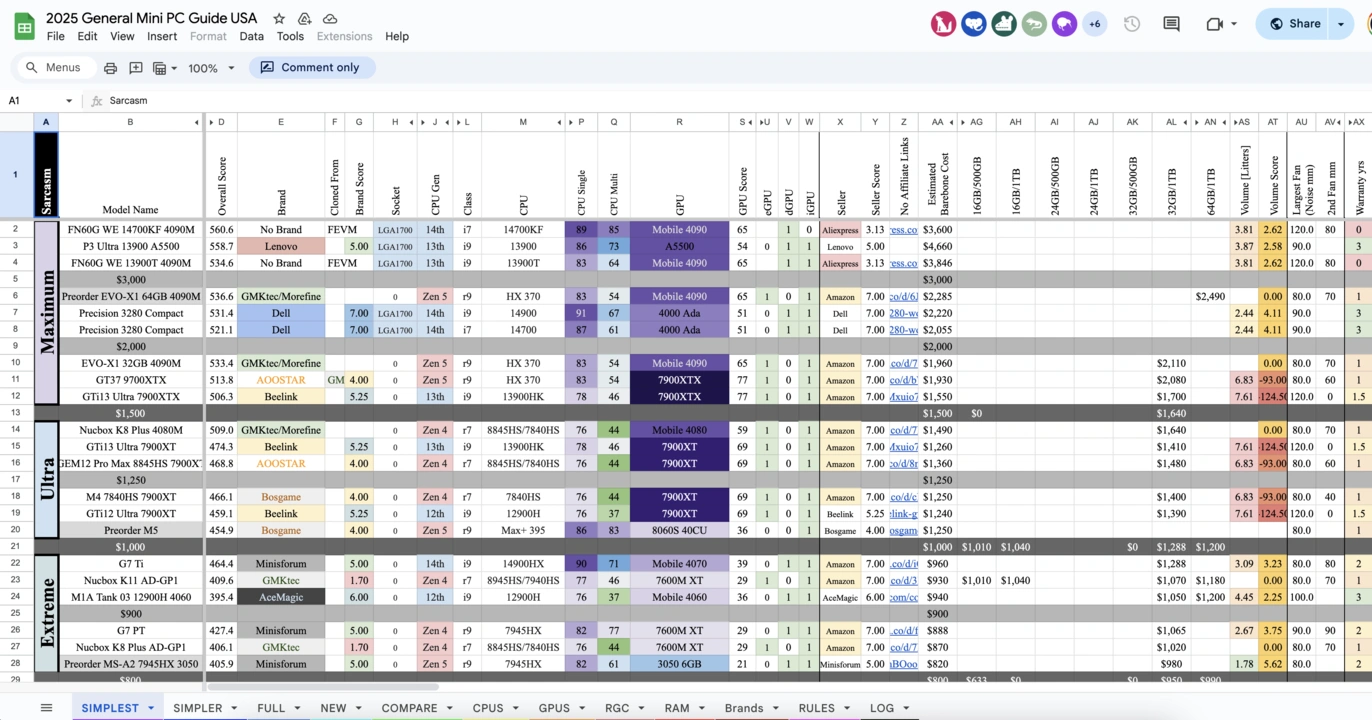Star this spreadsheet document

(x=279, y=19)
